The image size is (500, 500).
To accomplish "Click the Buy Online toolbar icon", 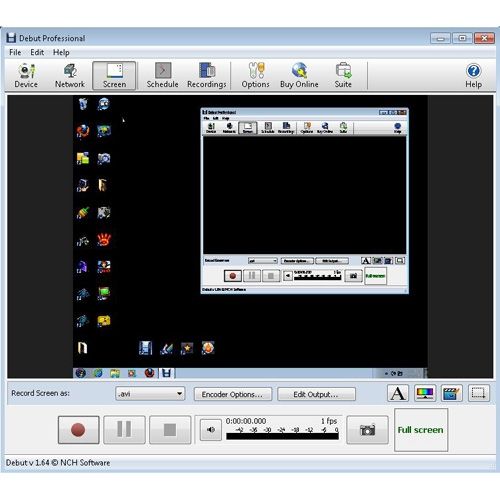I will pos(299,76).
